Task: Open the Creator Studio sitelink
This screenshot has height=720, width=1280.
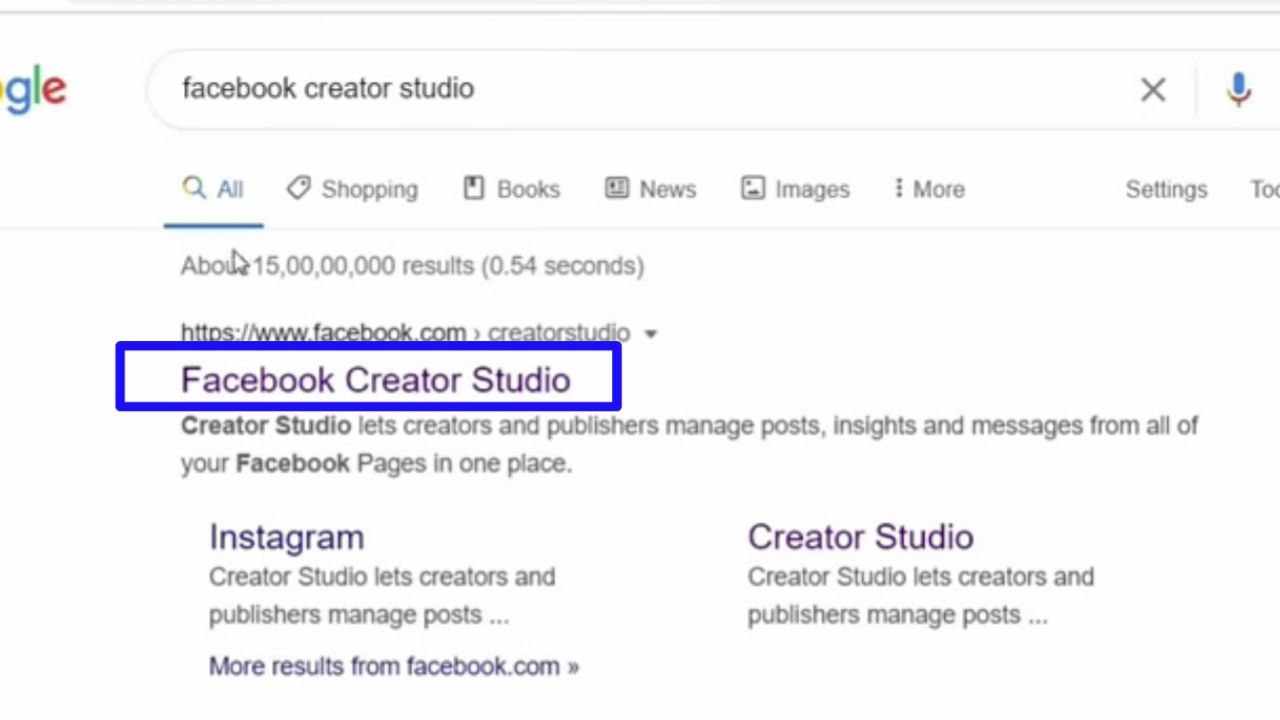Action: (860, 537)
